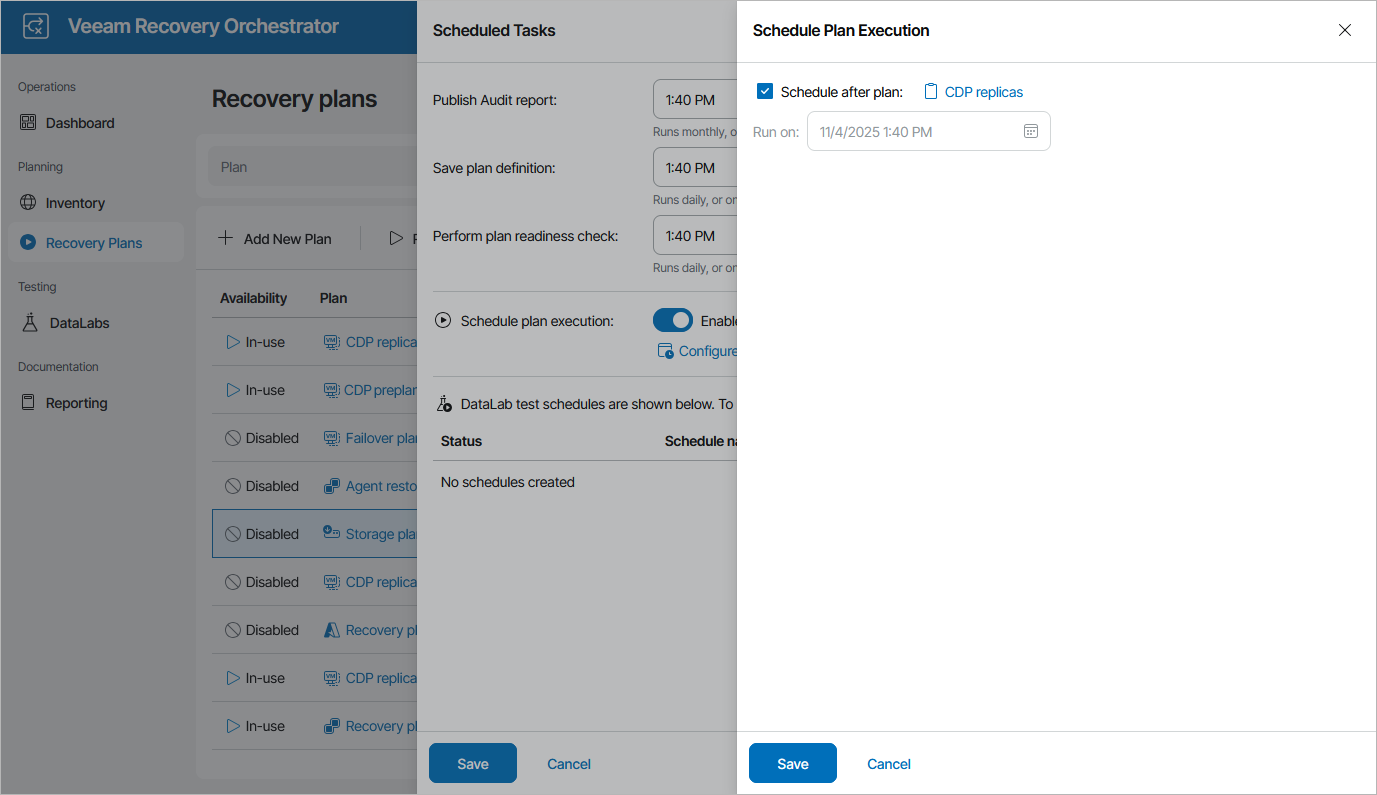Click the Inventory globe icon

pyautogui.click(x=28, y=203)
